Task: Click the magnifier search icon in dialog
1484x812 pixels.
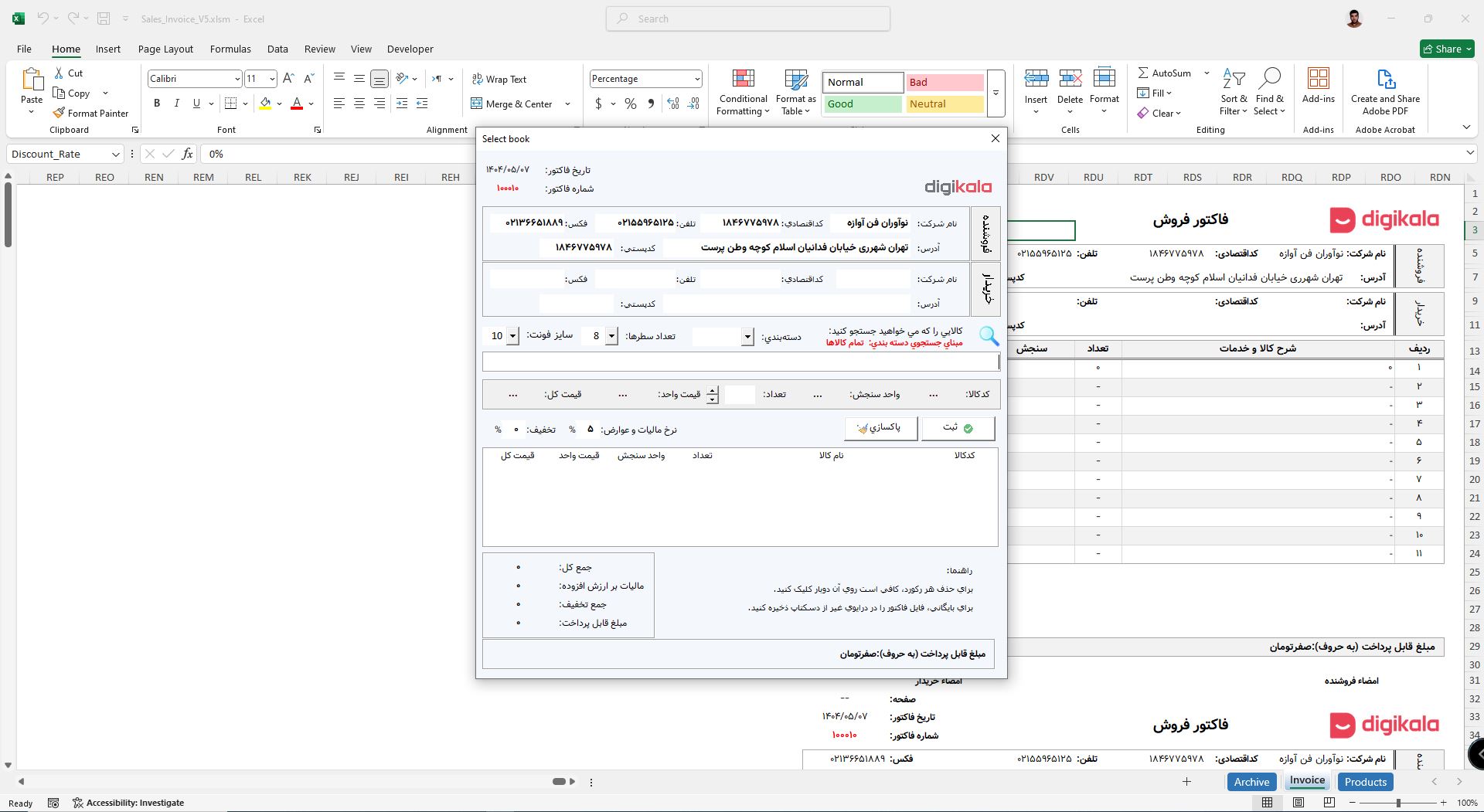Action: pos(989,335)
